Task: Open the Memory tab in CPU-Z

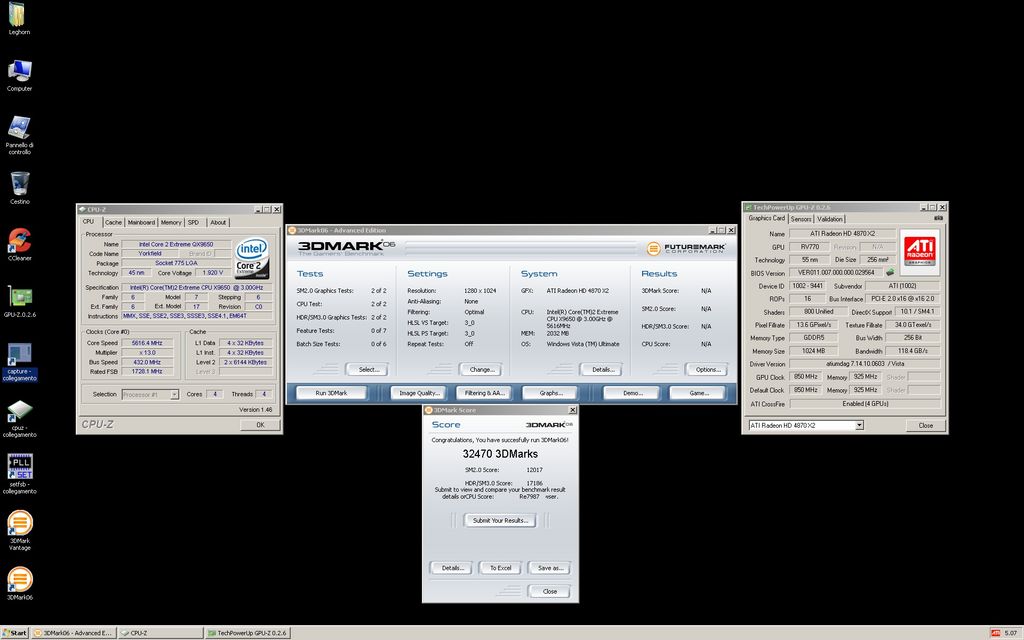Action: (171, 222)
